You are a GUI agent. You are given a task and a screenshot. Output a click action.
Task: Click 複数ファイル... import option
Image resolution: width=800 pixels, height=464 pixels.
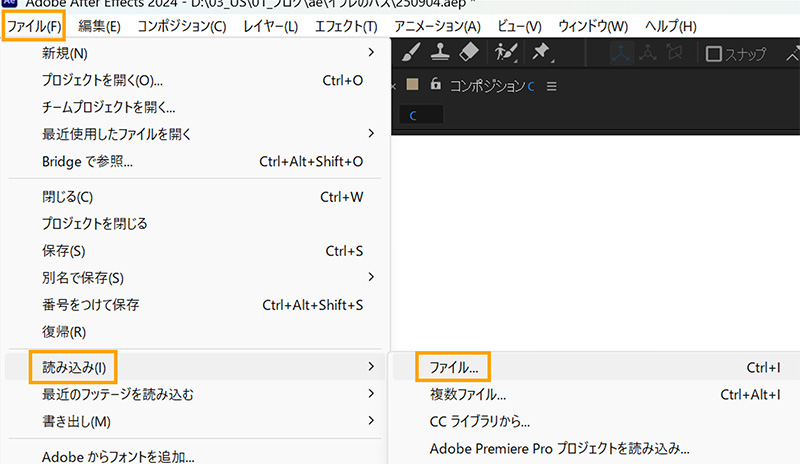coord(467,395)
